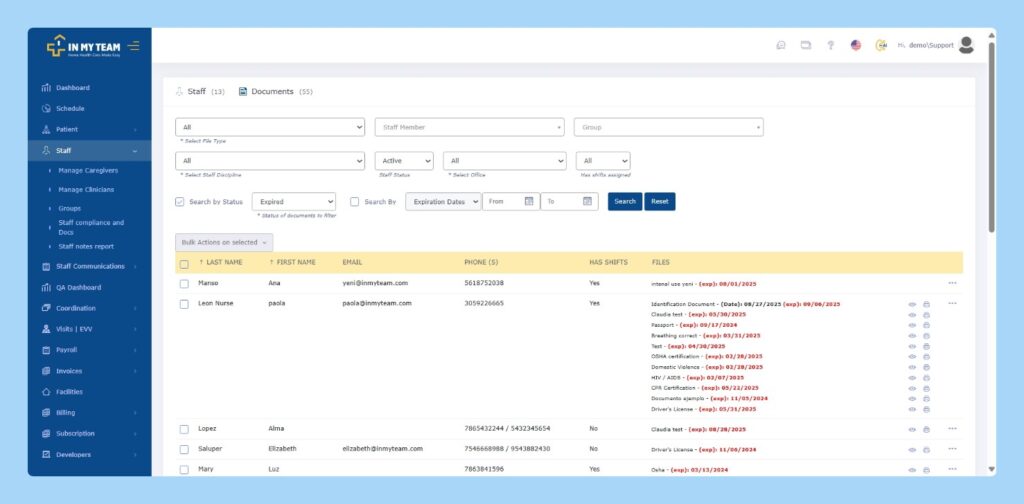The image size is (1024, 504).
Task: Open the chat messages icon in header
Action: click(x=781, y=45)
